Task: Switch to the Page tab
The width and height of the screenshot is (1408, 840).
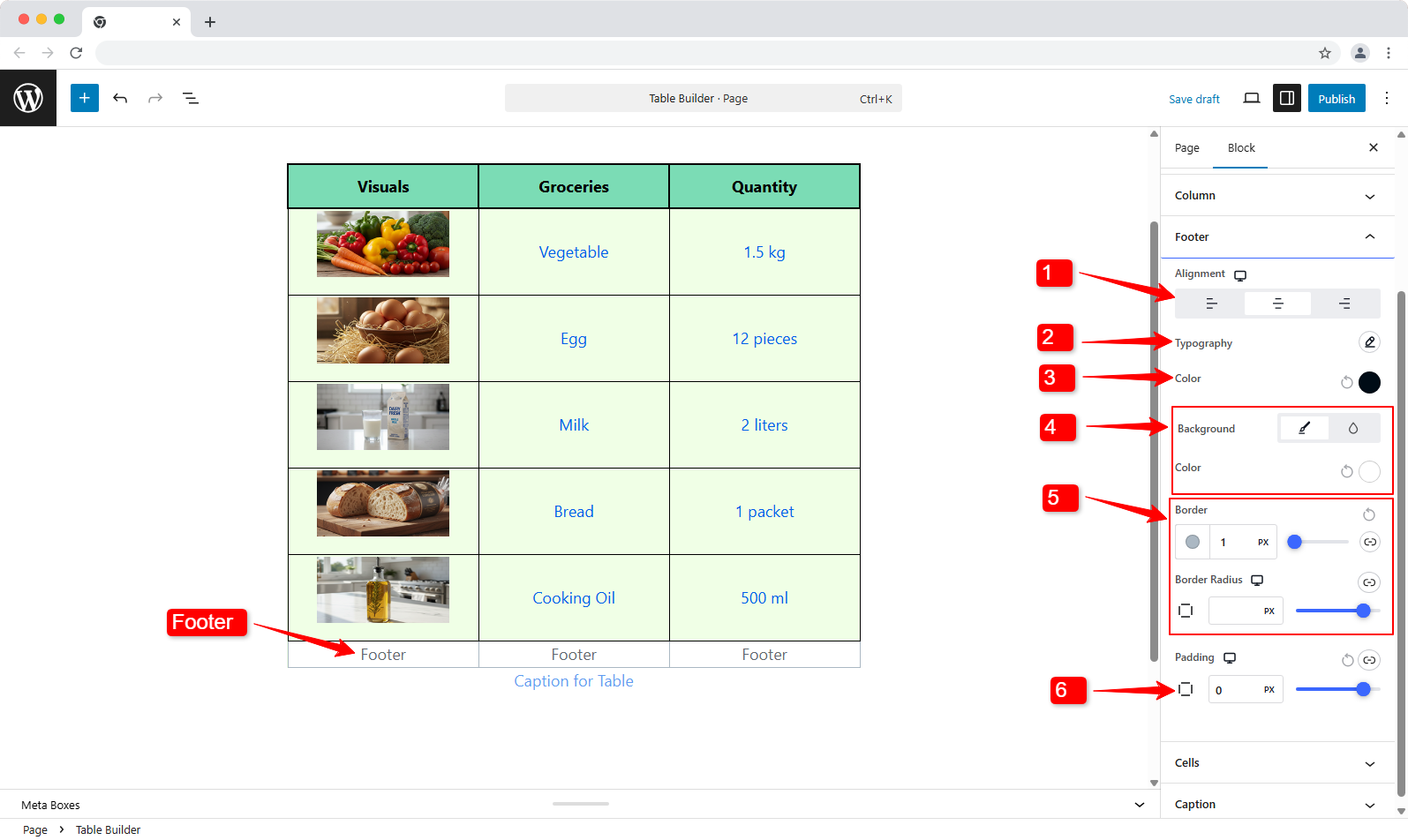Action: [1186, 148]
